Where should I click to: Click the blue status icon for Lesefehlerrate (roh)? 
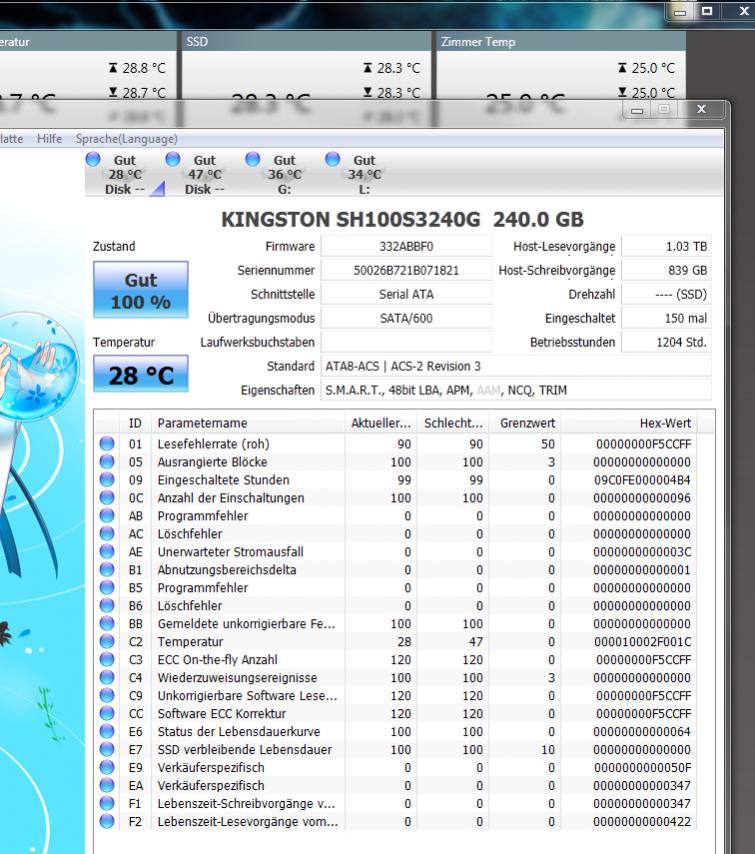(x=107, y=443)
